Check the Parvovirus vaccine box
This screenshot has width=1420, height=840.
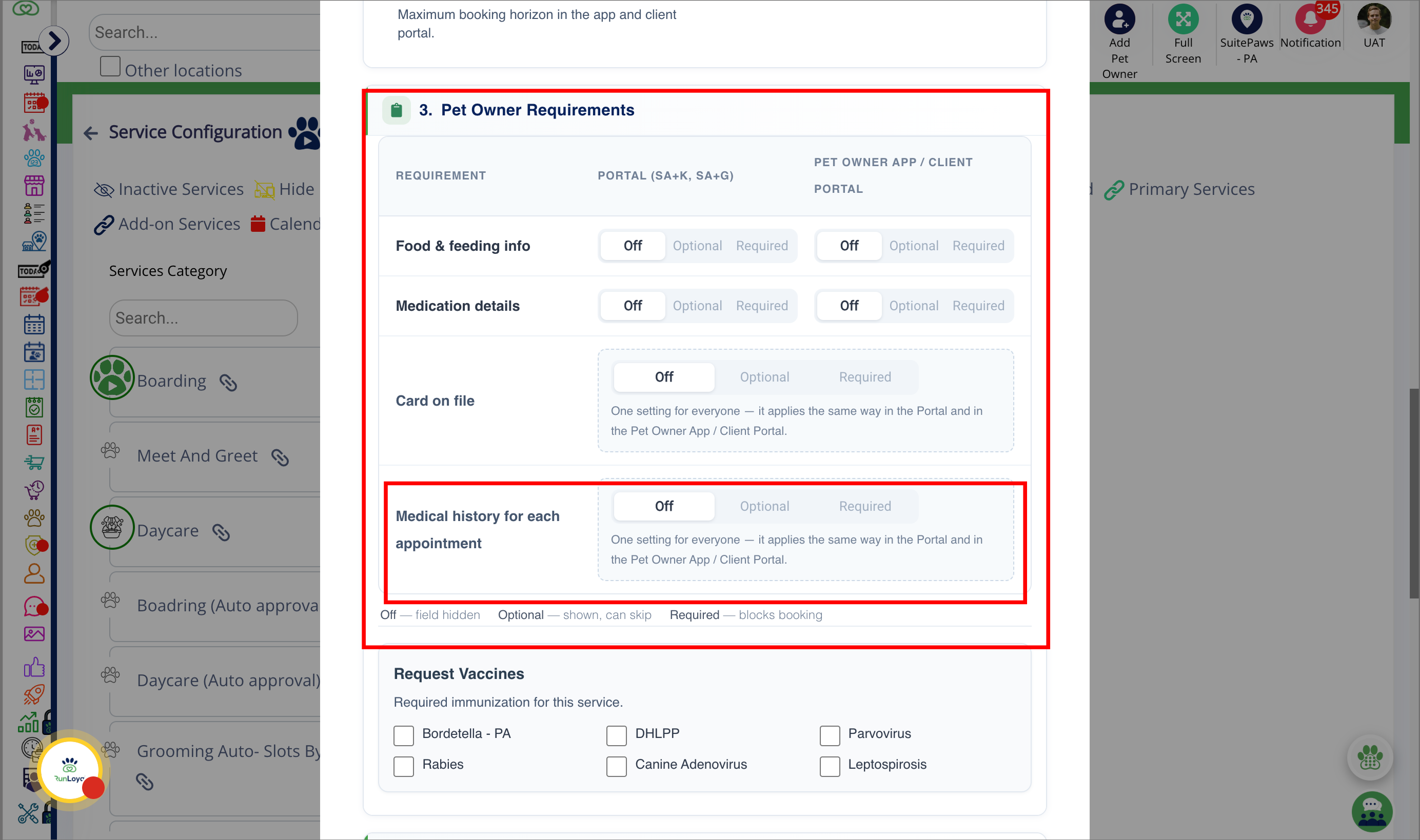(x=830, y=735)
